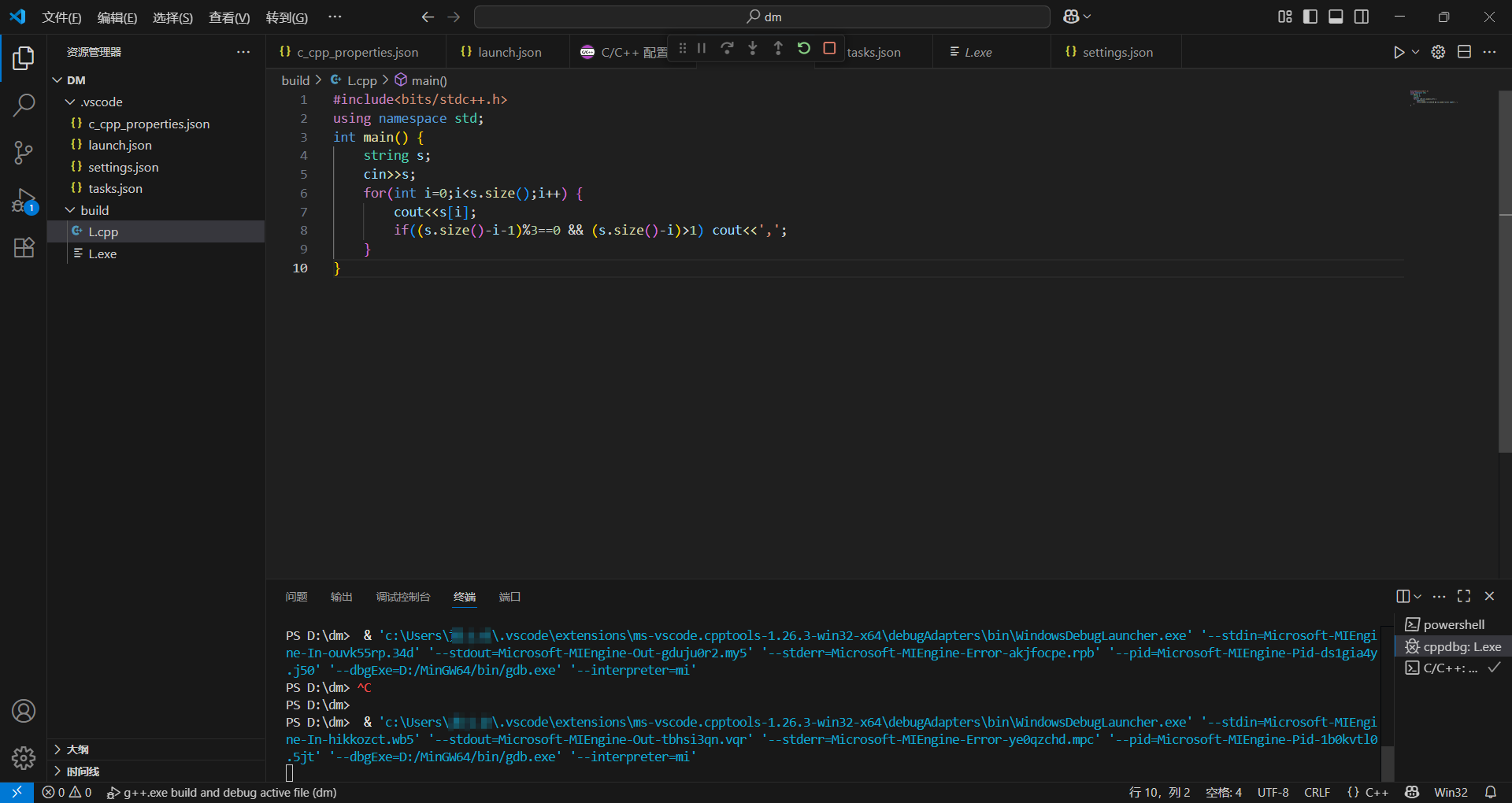Maximize the terminal panel size
The image size is (1512, 803).
pyautogui.click(x=1464, y=596)
